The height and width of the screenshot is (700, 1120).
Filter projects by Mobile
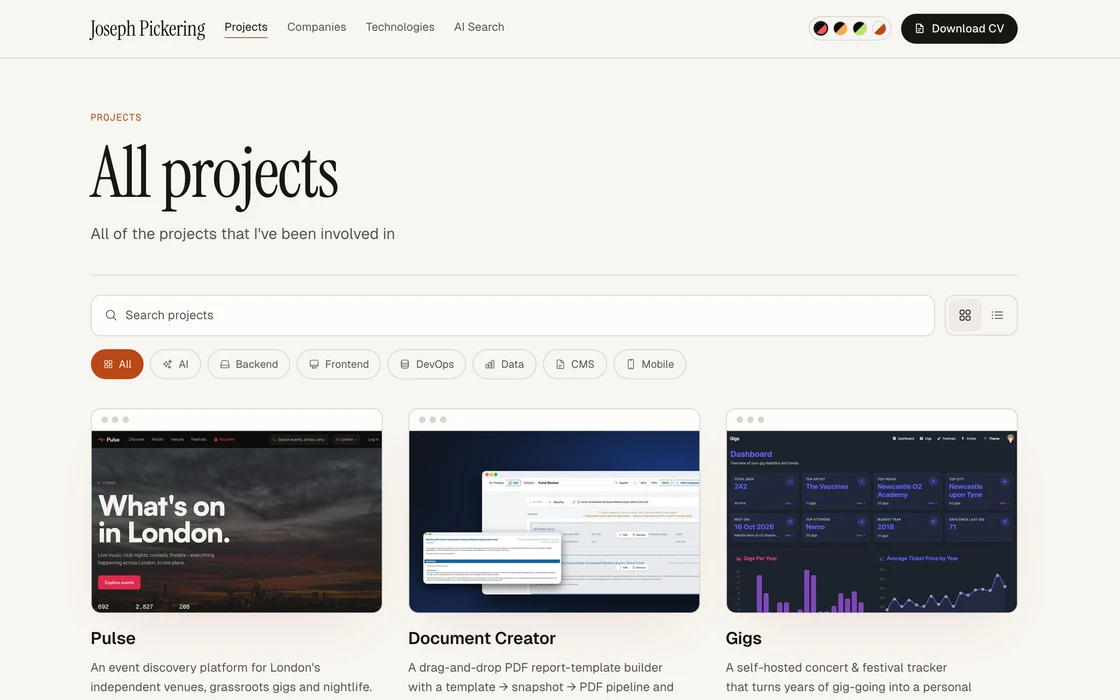[650, 364]
